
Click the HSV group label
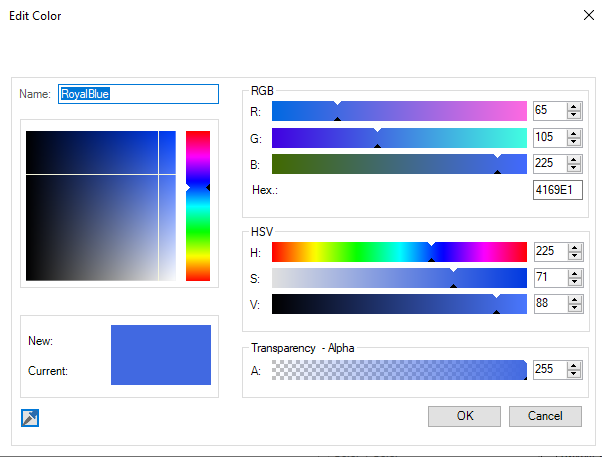pos(262,232)
